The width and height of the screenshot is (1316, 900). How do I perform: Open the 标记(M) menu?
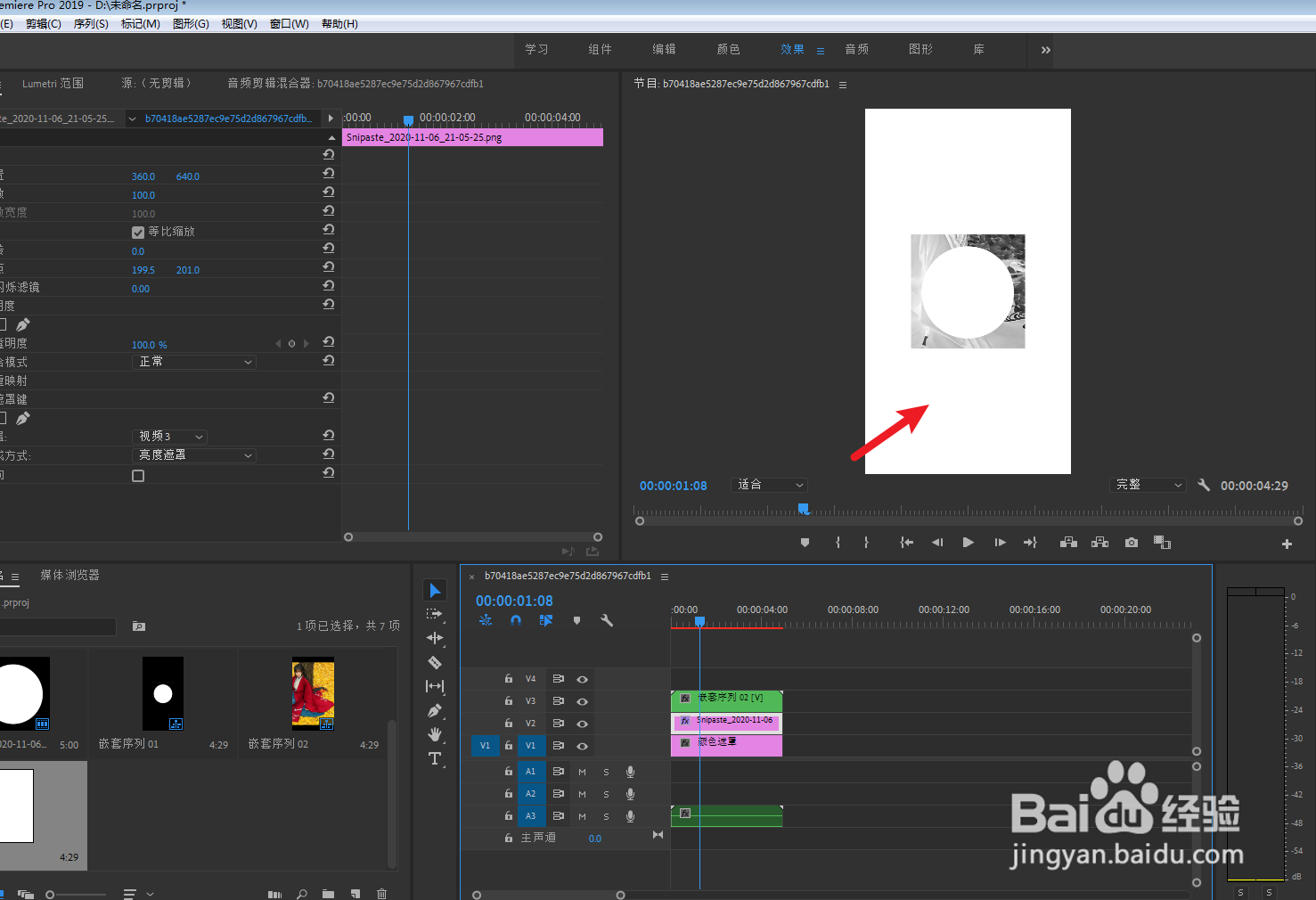coord(141,24)
